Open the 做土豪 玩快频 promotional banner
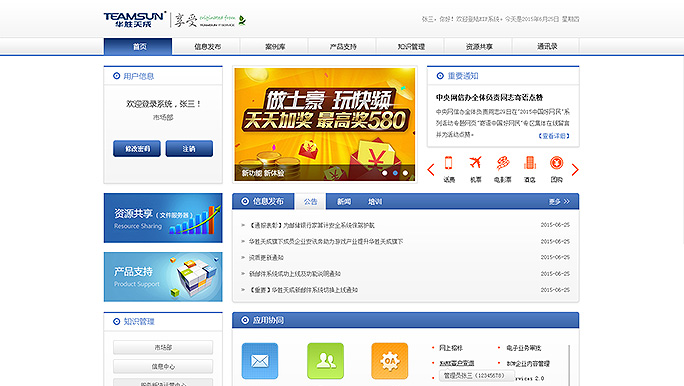The width and height of the screenshot is (684, 386). [x=325, y=124]
